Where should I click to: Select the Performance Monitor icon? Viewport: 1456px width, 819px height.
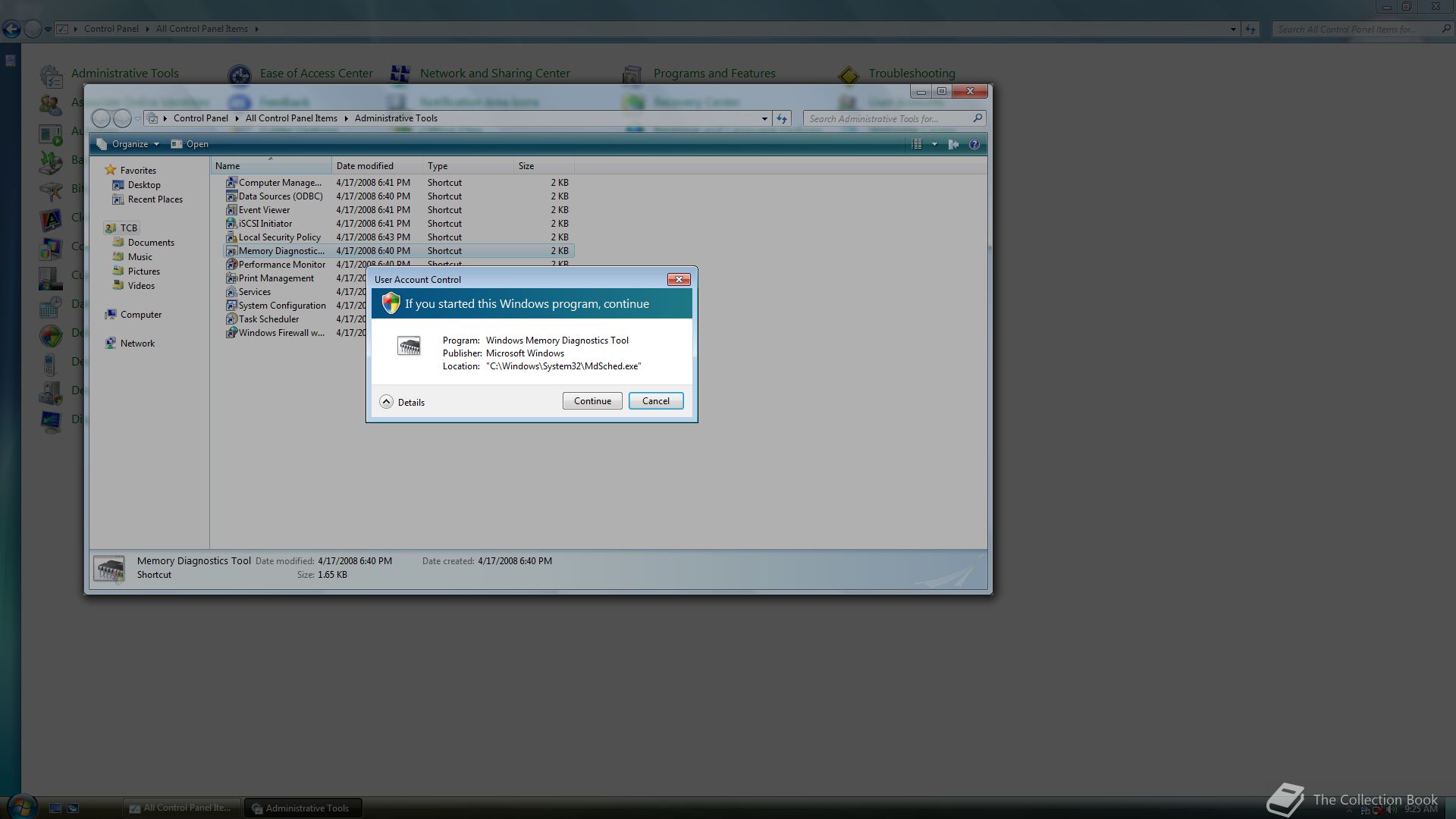pyautogui.click(x=231, y=265)
